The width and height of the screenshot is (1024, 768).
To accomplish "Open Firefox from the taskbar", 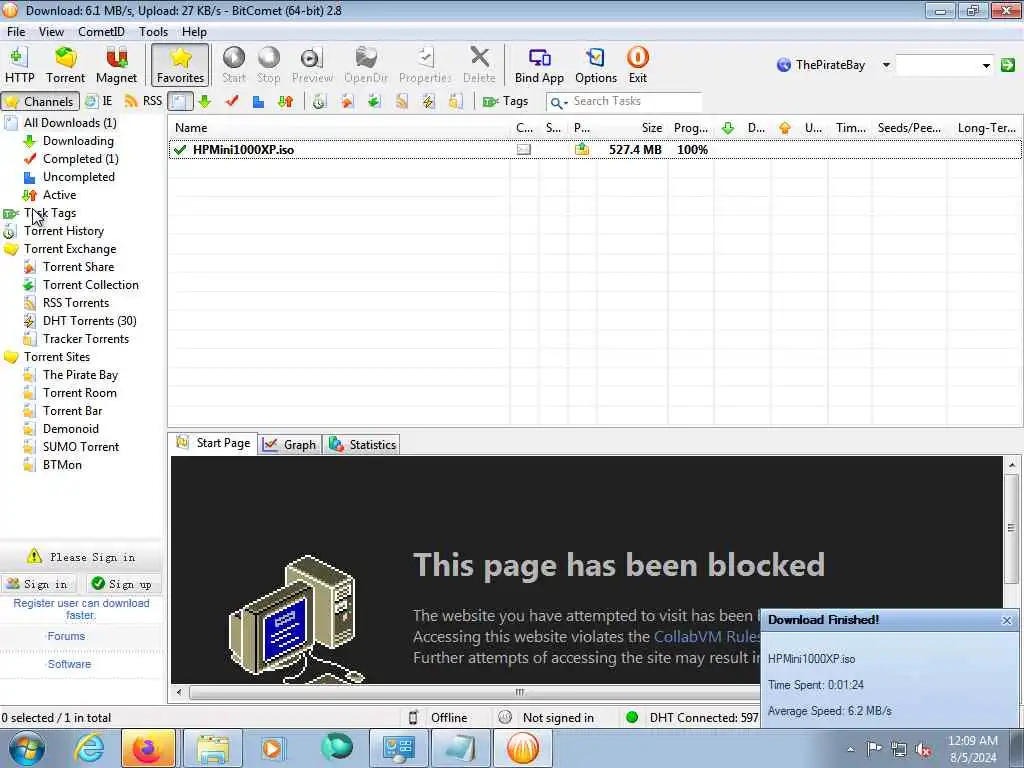I will click(148, 748).
